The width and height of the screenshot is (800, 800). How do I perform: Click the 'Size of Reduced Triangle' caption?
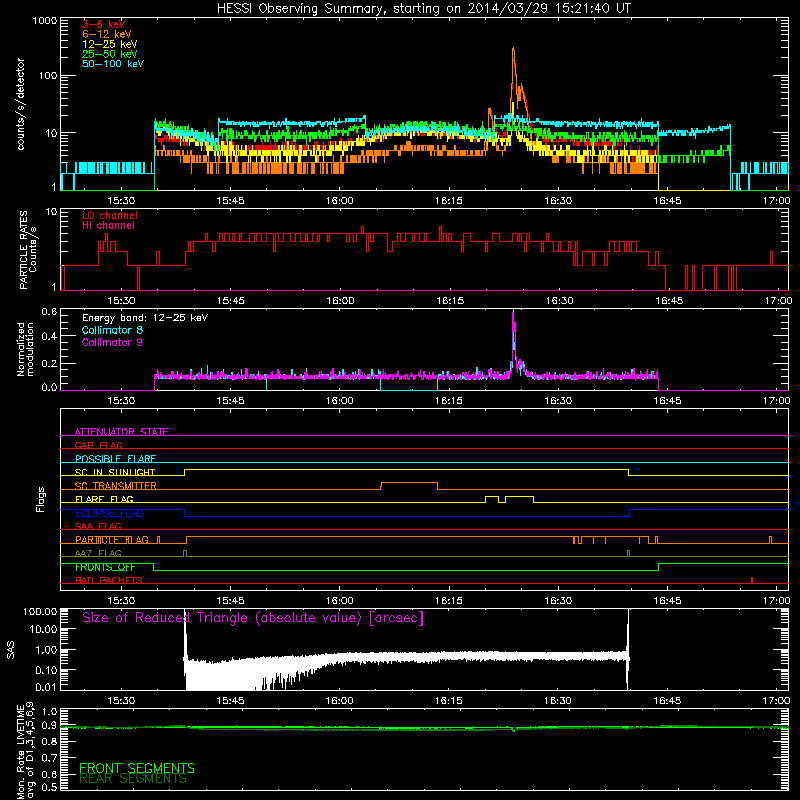[253, 618]
